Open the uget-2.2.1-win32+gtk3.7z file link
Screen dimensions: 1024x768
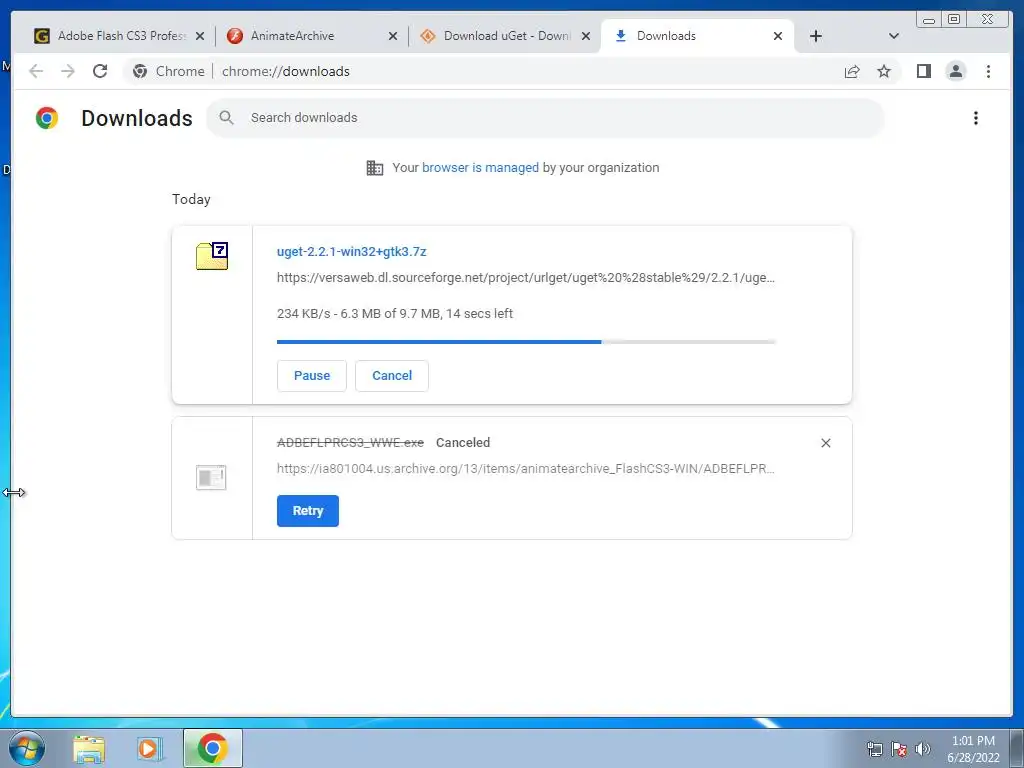(x=351, y=251)
